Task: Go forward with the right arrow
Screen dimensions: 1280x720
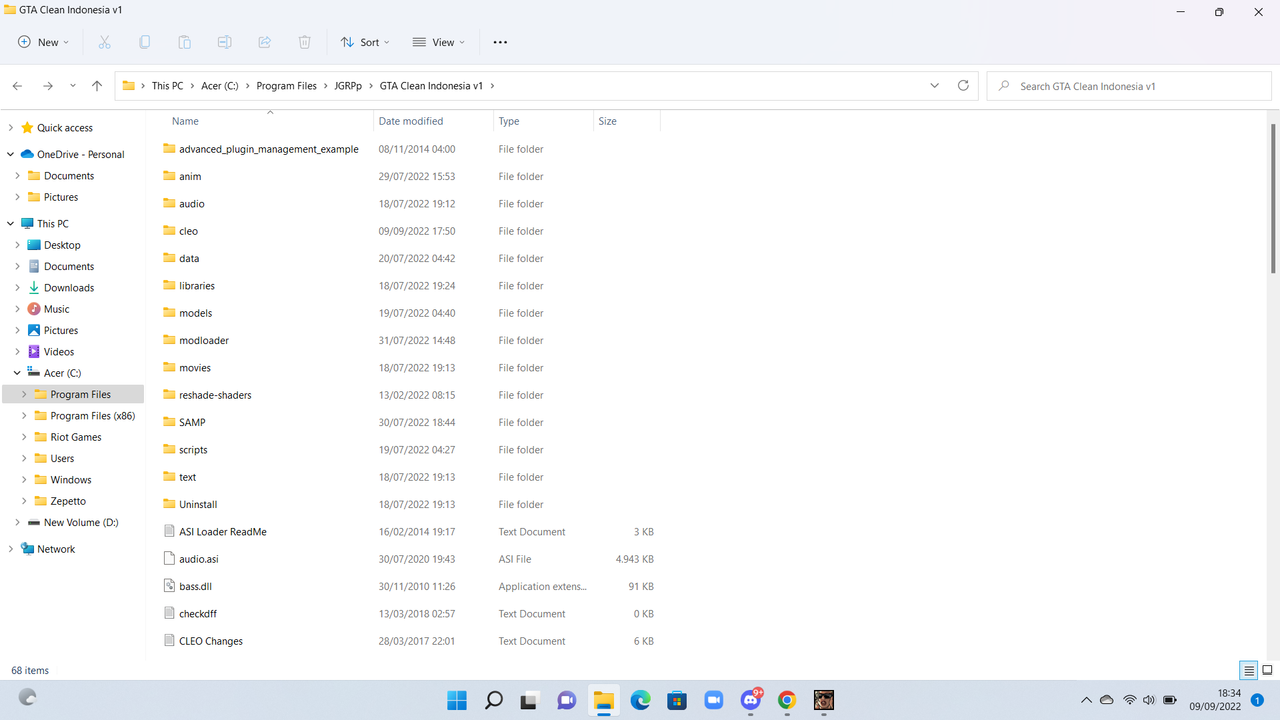Action: 47,86
